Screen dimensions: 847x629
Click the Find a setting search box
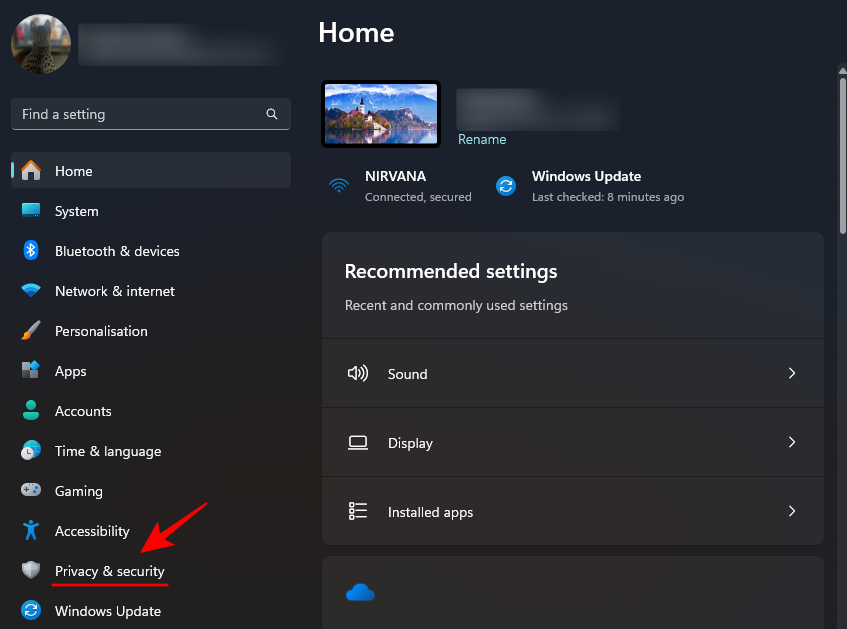(151, 114)
